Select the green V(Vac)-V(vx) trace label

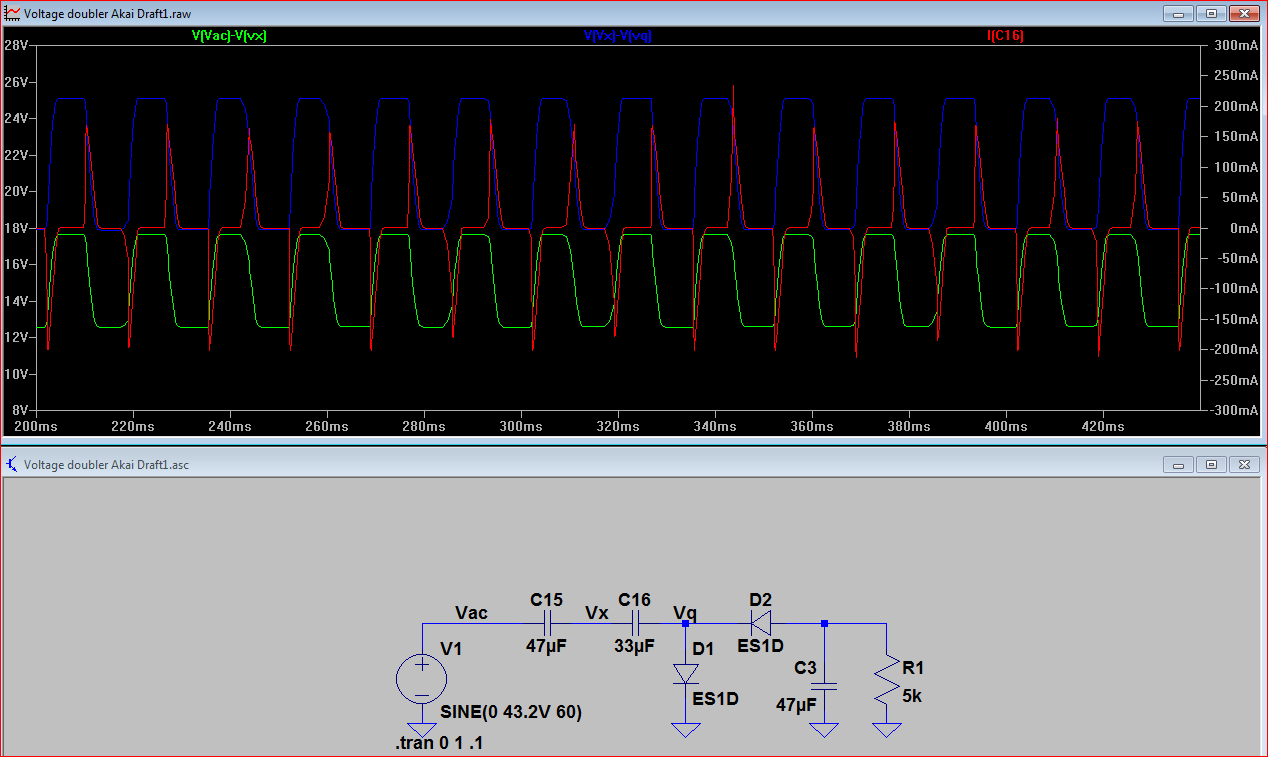point(229,36)
